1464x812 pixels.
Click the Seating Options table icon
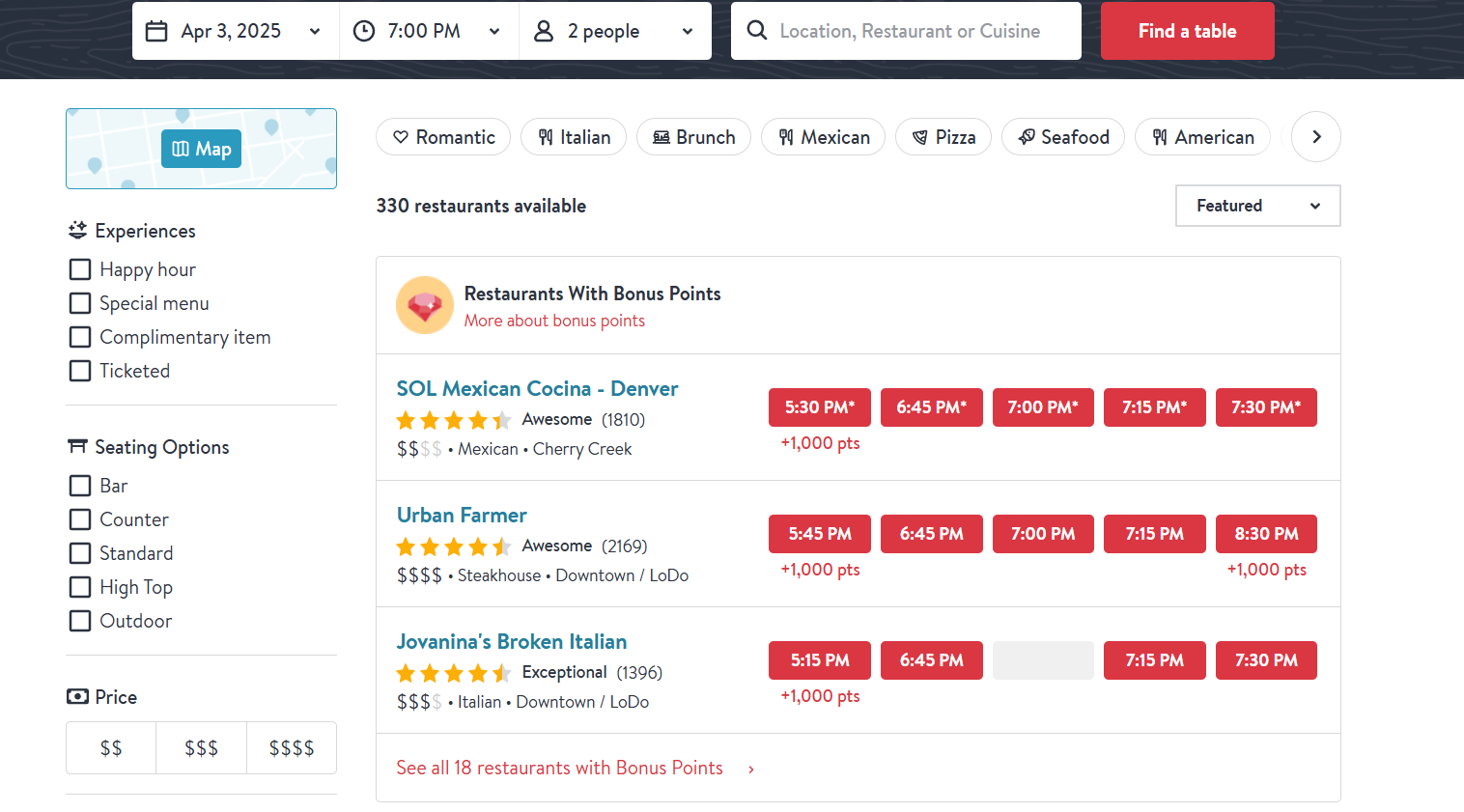[x=77, y=447]
